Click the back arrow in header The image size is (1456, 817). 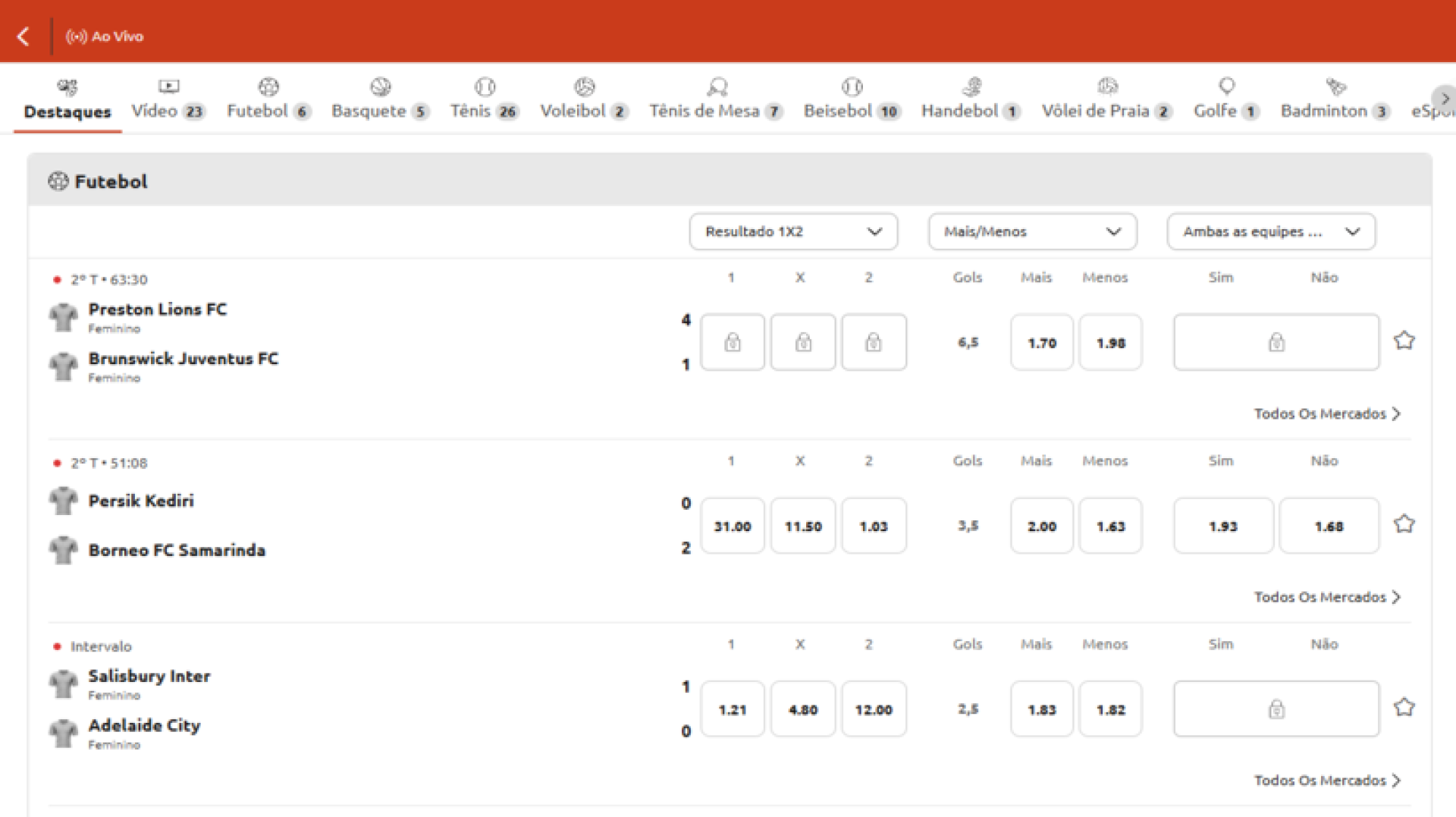point(24,36)
